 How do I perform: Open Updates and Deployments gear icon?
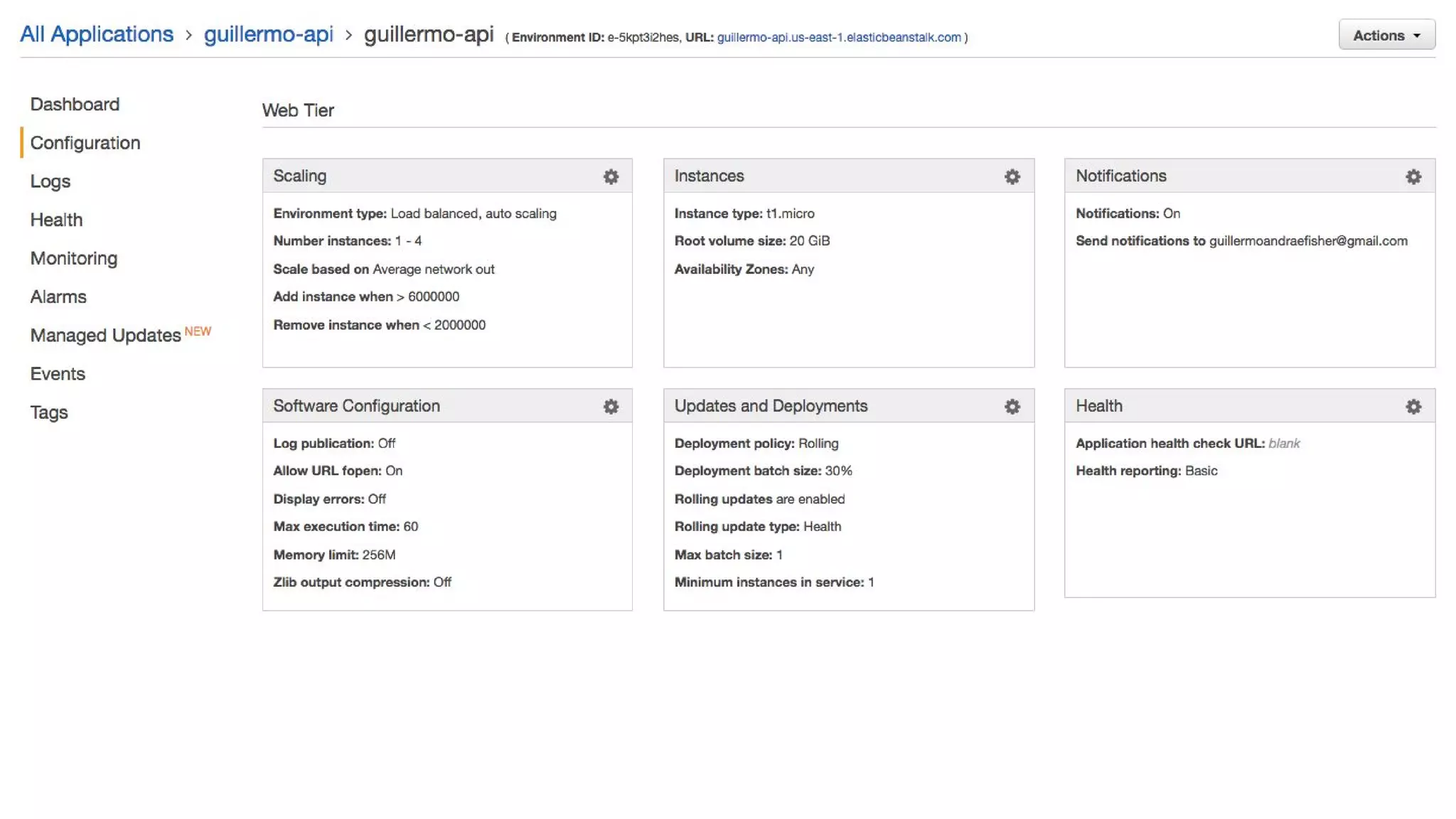pyautogui.click(x=1012, y=407)
